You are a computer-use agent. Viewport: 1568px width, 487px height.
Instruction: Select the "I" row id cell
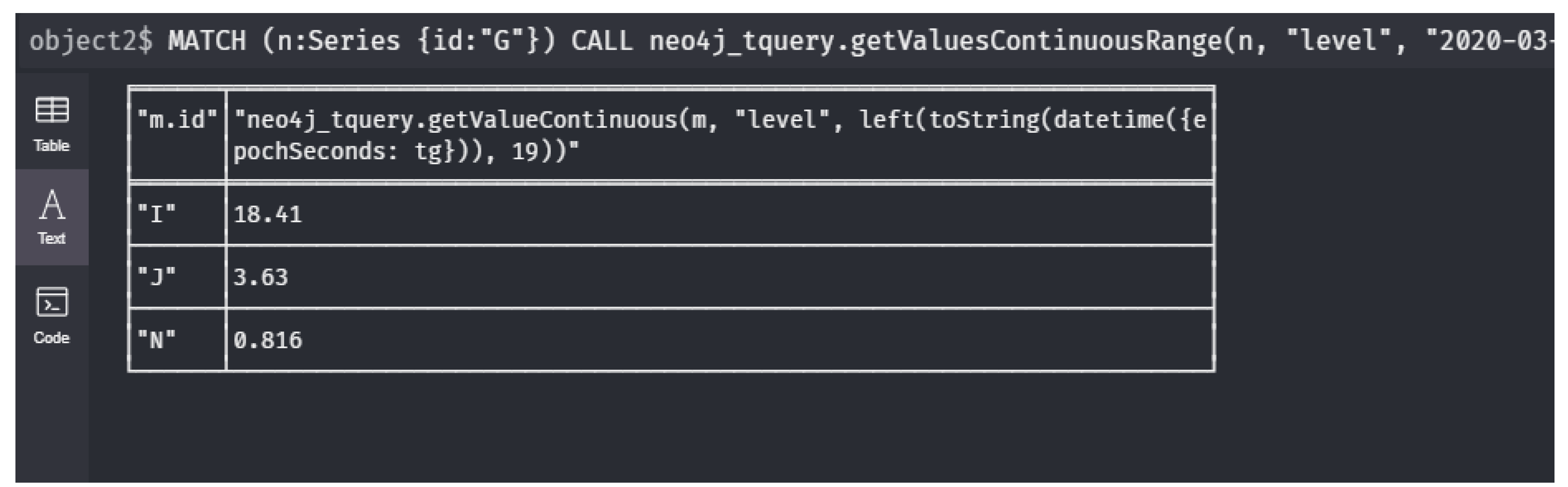click(x=157, y=214)
